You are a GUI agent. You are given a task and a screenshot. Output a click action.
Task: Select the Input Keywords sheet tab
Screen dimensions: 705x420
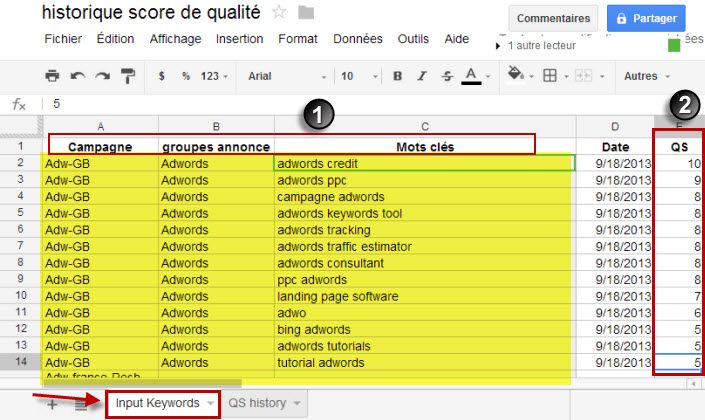pyautogui.click(x=163, y=403)
